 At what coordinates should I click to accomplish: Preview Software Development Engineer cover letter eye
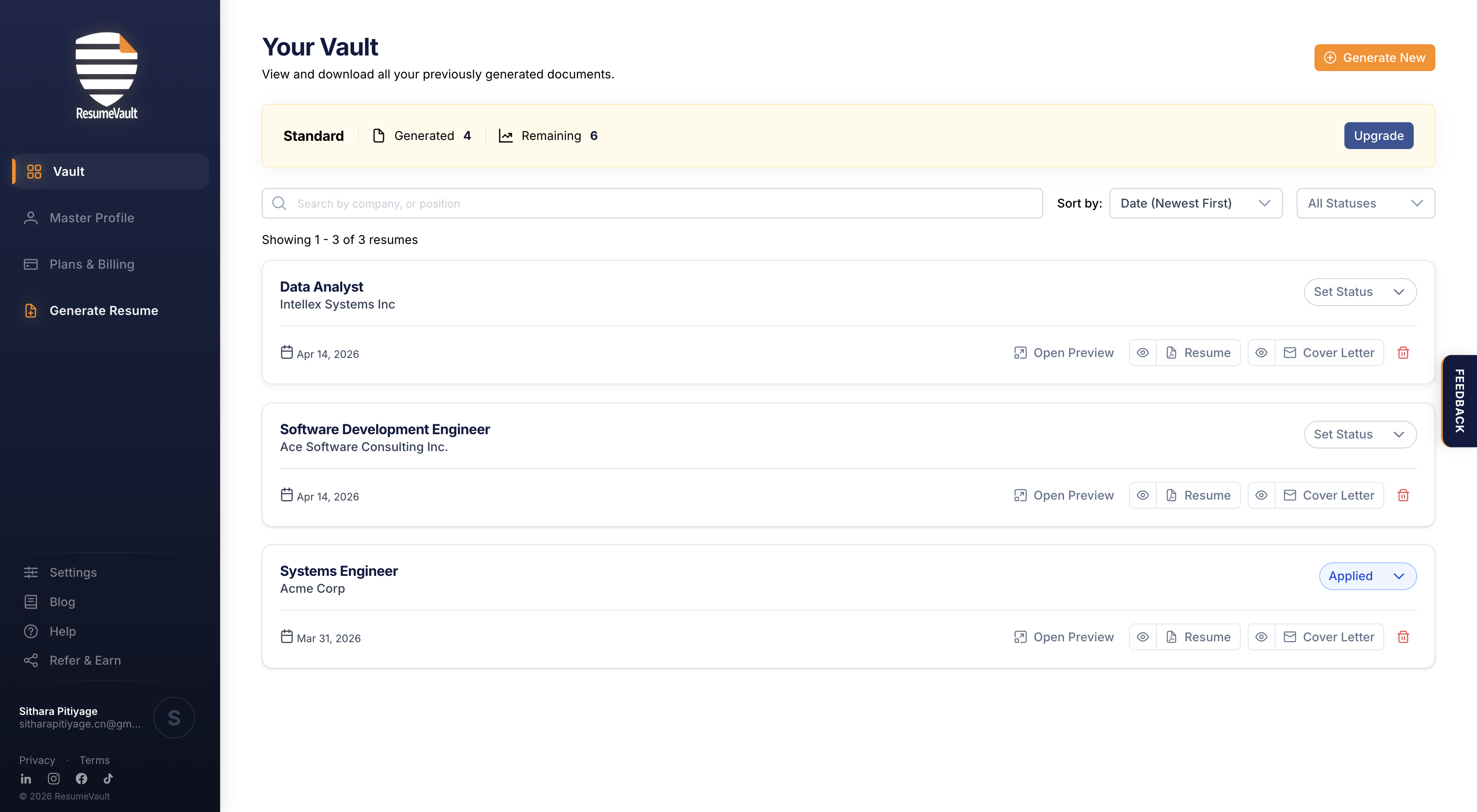tap(1262, 495)
